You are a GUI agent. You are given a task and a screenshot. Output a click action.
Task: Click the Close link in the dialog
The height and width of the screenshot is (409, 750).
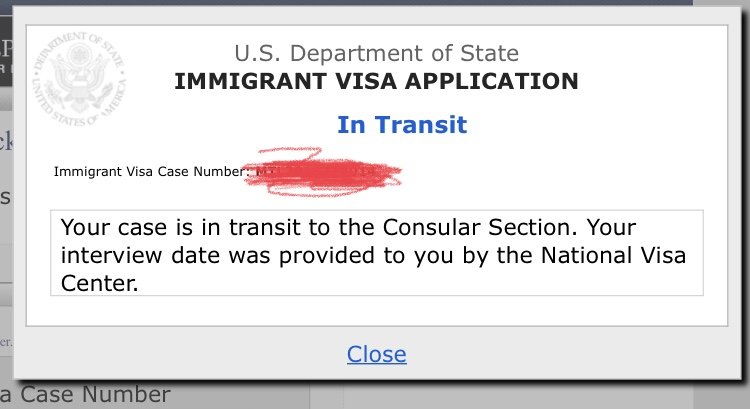click(x=376, y=354)
